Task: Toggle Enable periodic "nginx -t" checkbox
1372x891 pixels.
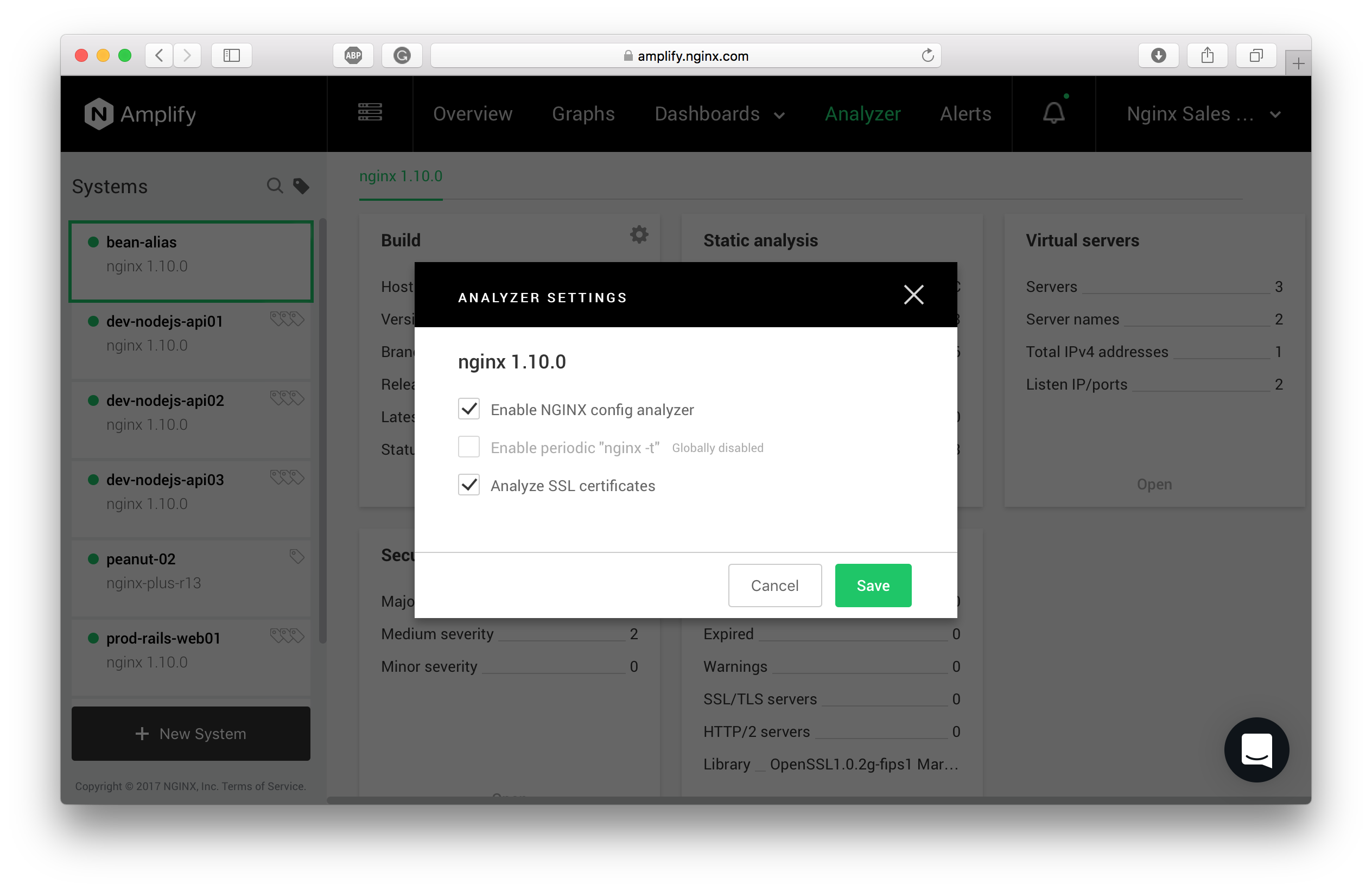Action: tap(469, 447)
